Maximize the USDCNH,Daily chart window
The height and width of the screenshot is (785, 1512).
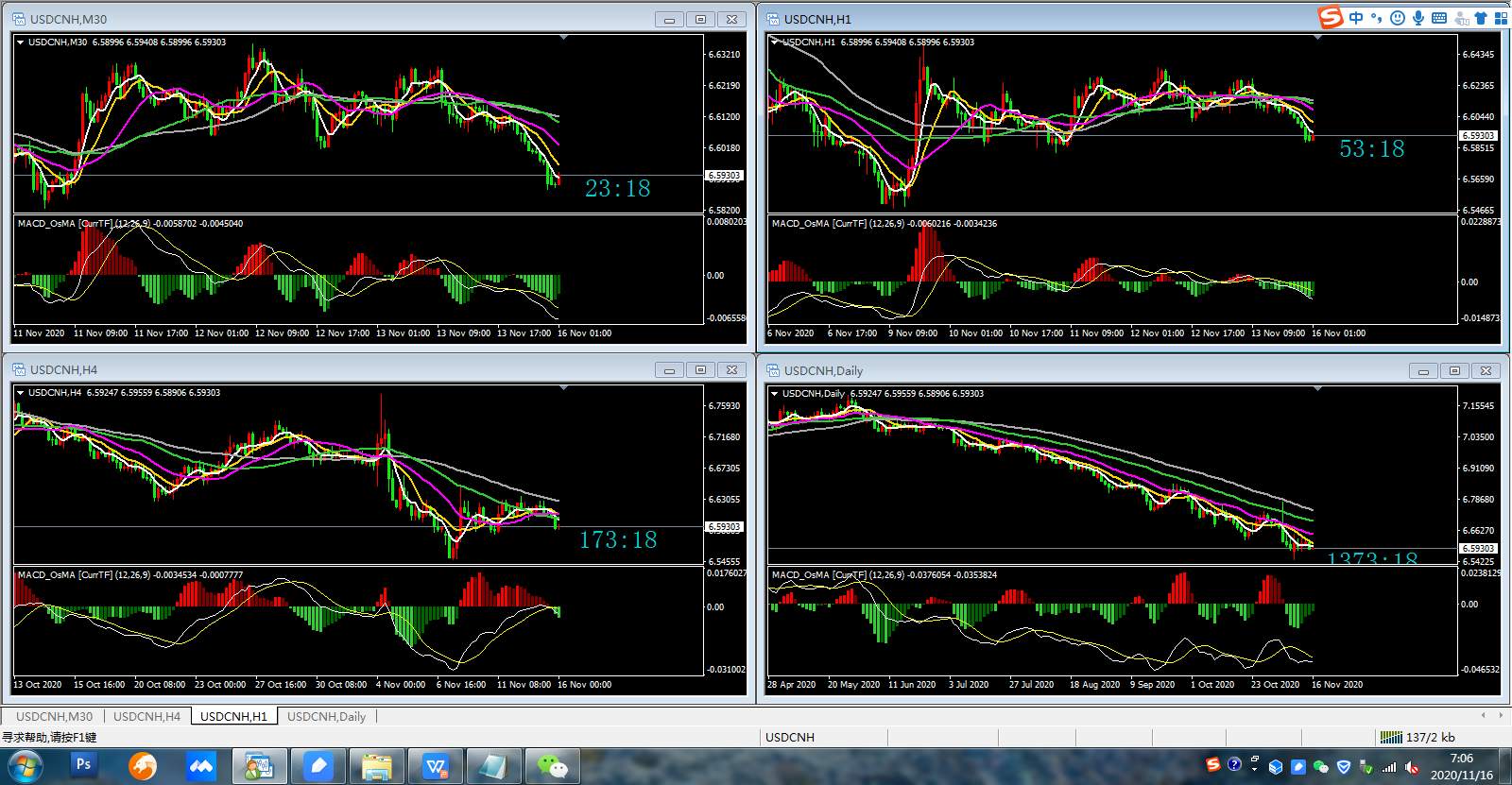[1455, 370]
